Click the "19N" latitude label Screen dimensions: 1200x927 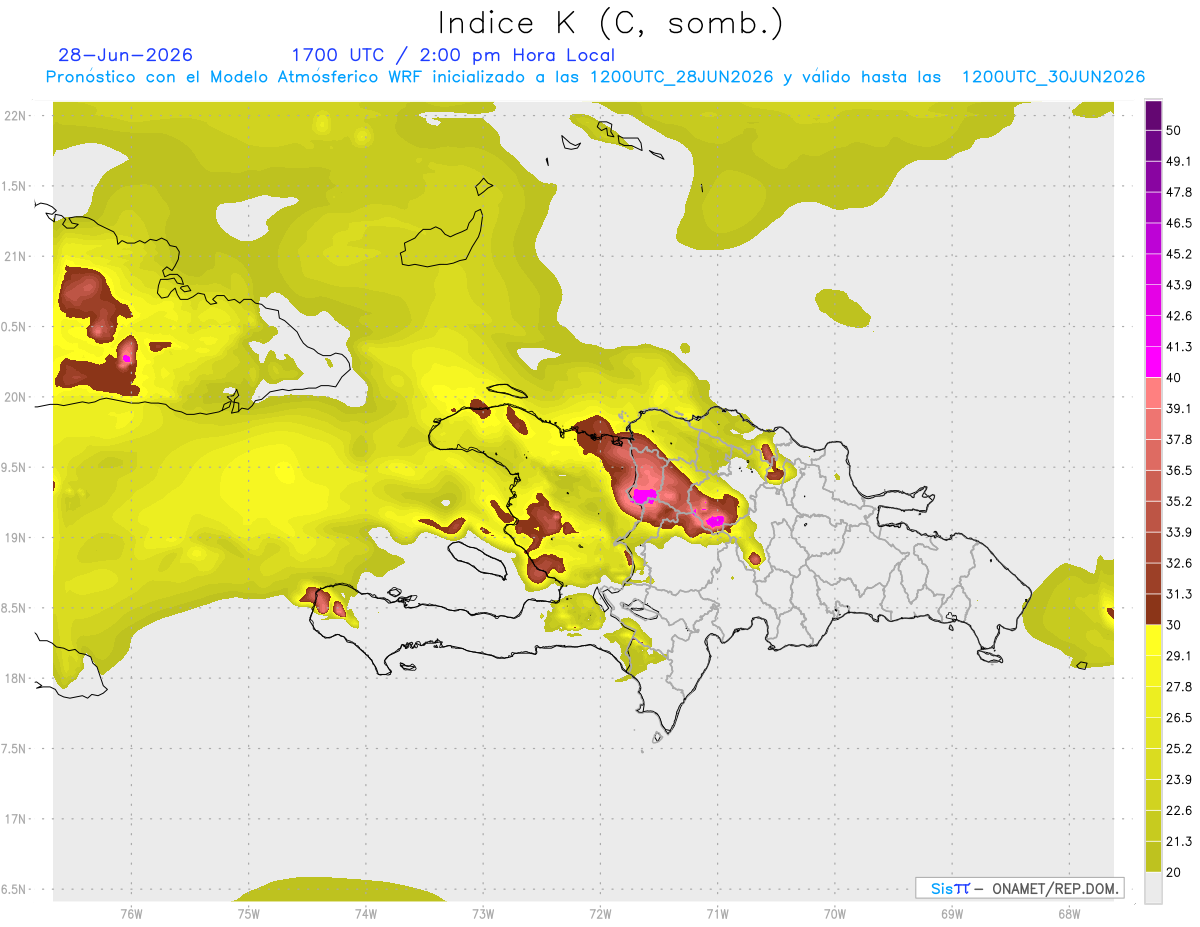pos(14,537)
